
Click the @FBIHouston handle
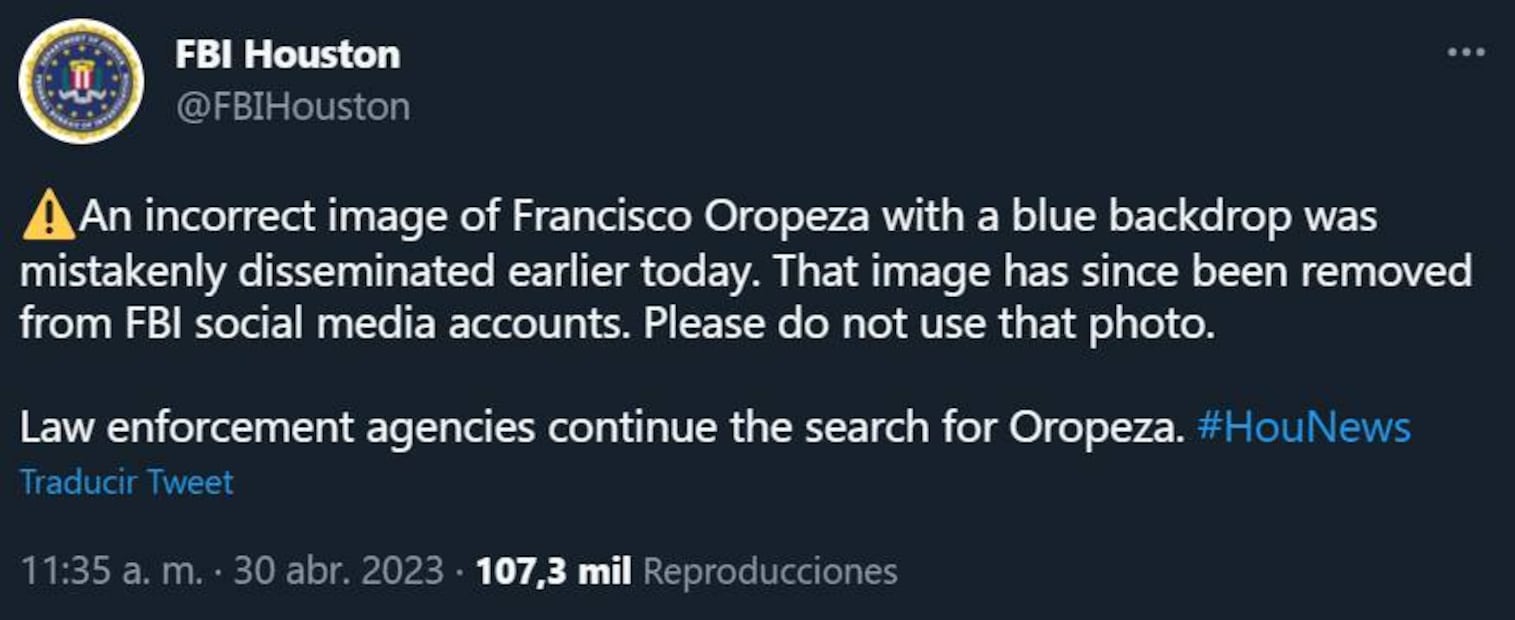(x=293, y=106)
